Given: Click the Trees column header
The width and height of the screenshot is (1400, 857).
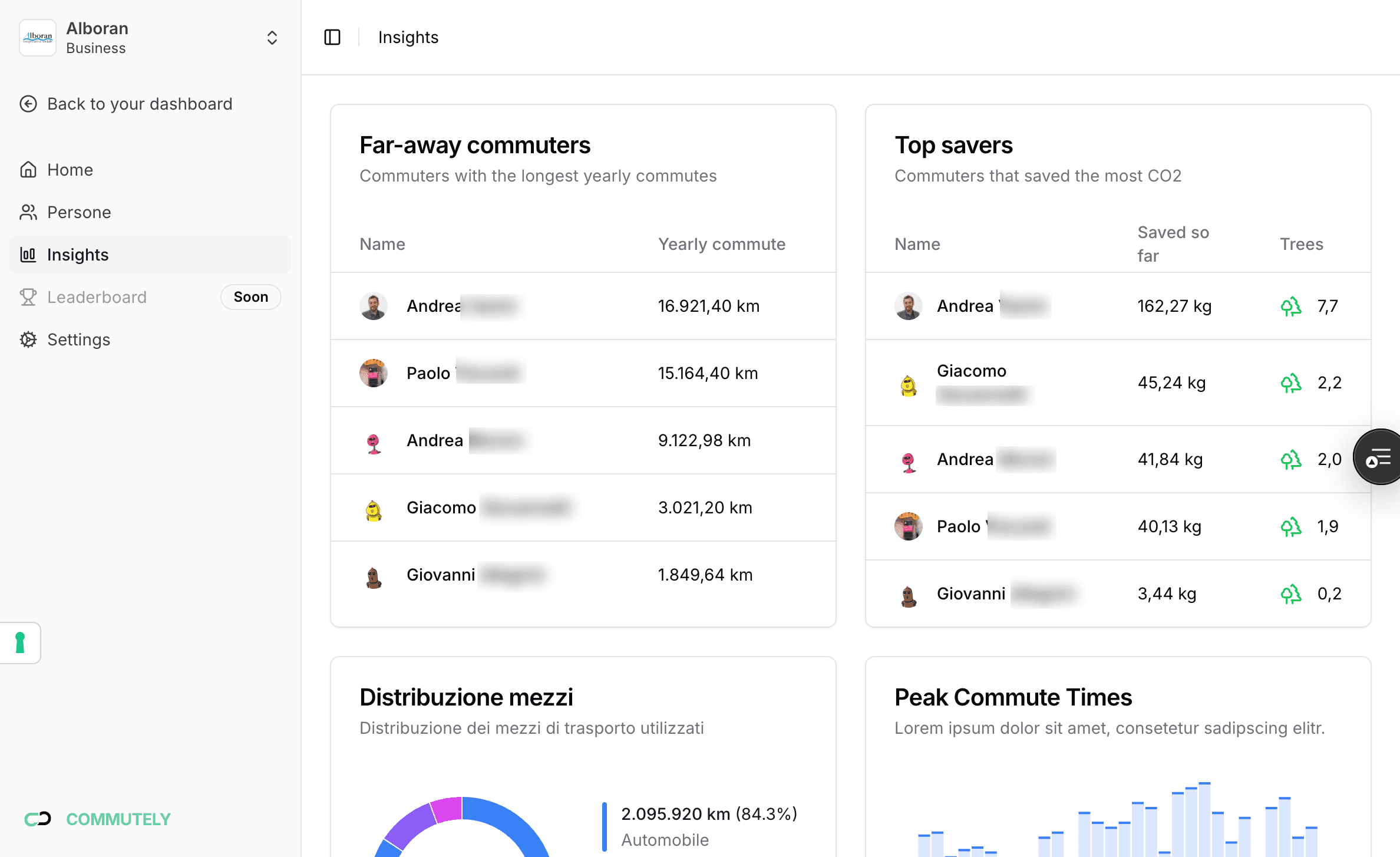Looking at the screenshot, I should point(1301,244).
